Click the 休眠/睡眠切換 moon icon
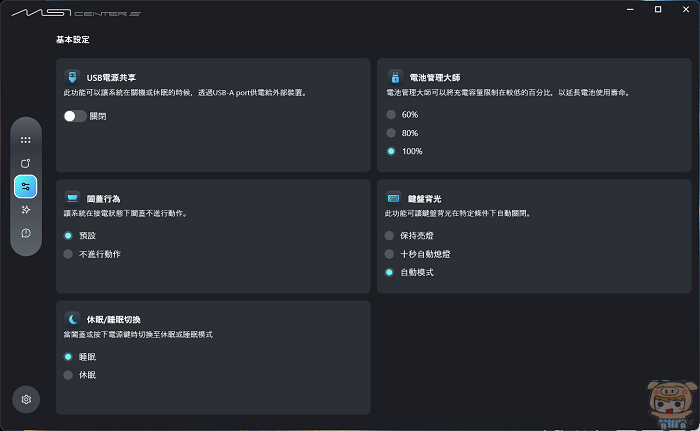The width and height of the screenshot is (700, 431). coord(72,319)
